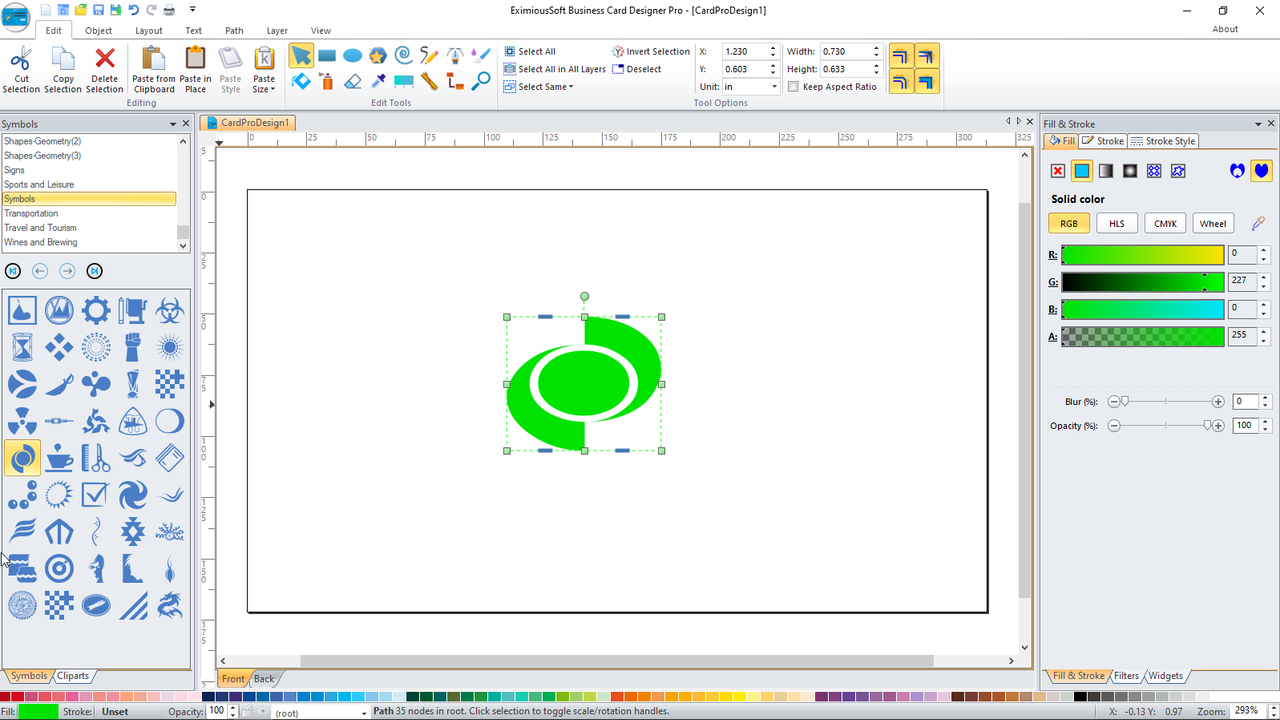Image resolution: width=1280 pixels, height=720 pixels.
Task: Toggle the top-right corner transform option
Action: click(928, 56)
